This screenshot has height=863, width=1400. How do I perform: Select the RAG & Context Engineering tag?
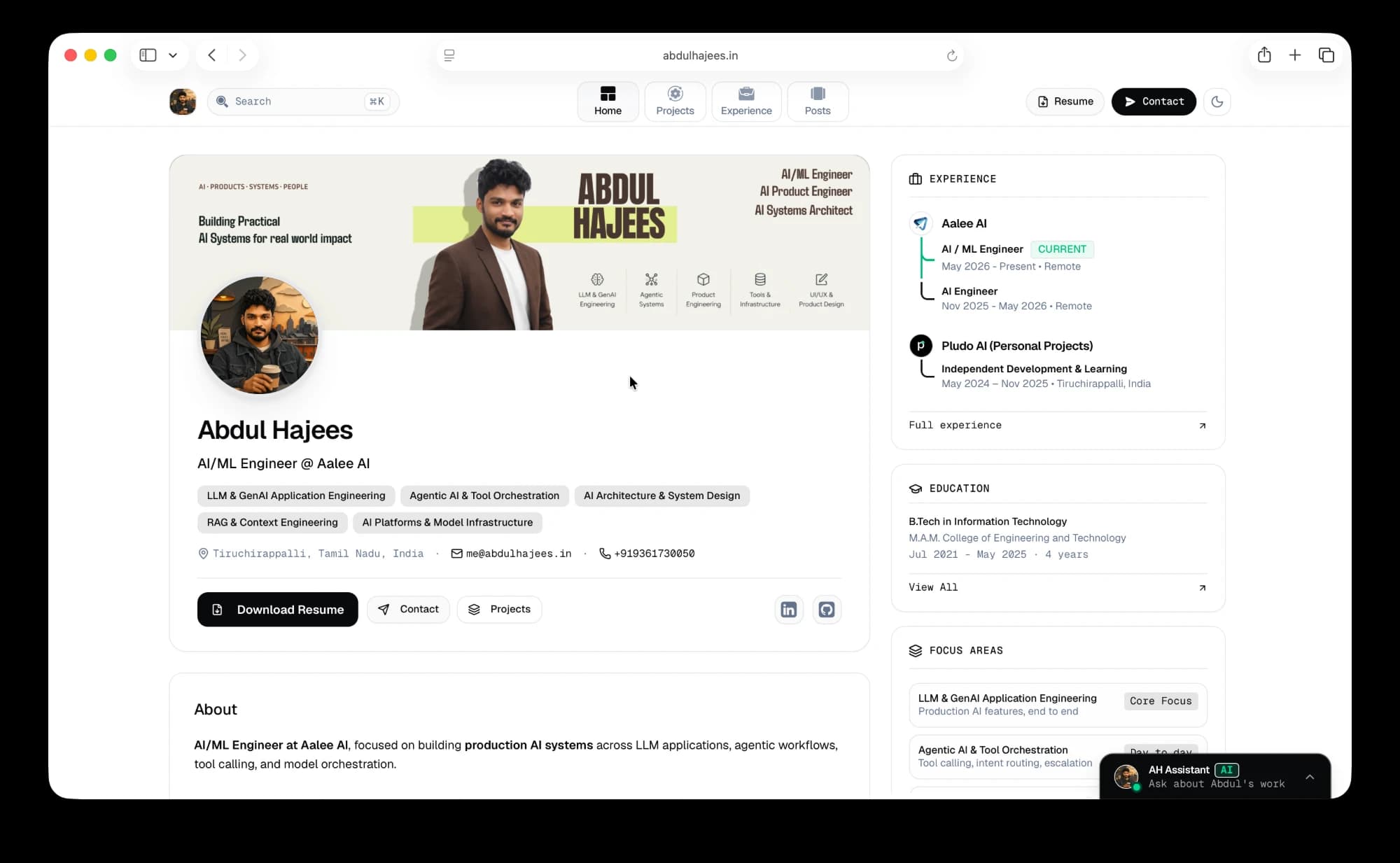tap(272, 523)
